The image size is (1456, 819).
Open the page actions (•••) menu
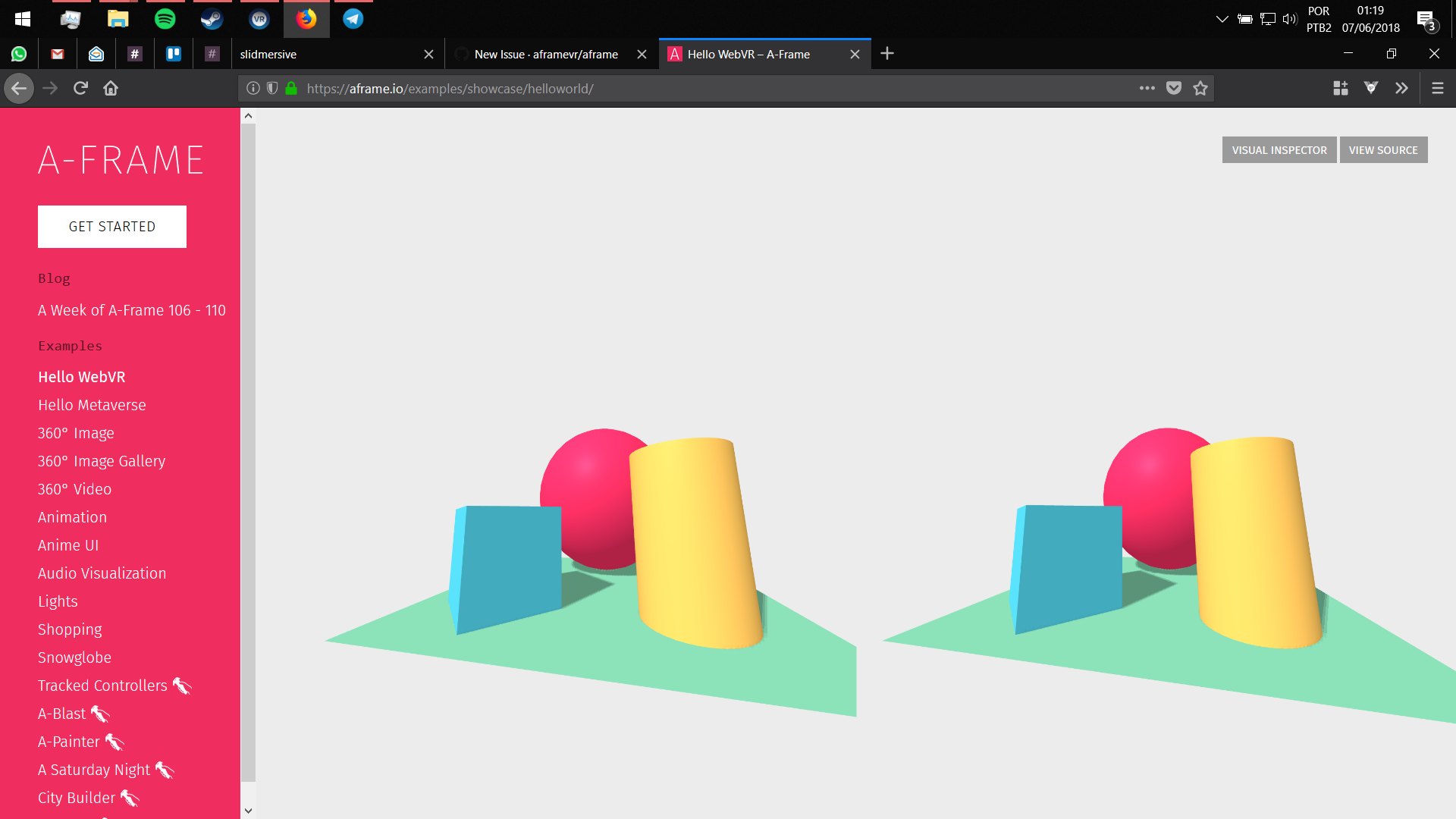(x=1147, y=88)
